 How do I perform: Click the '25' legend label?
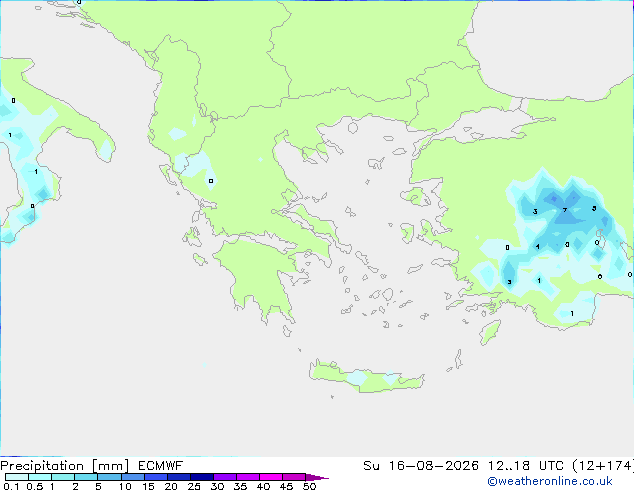point(194,486)
